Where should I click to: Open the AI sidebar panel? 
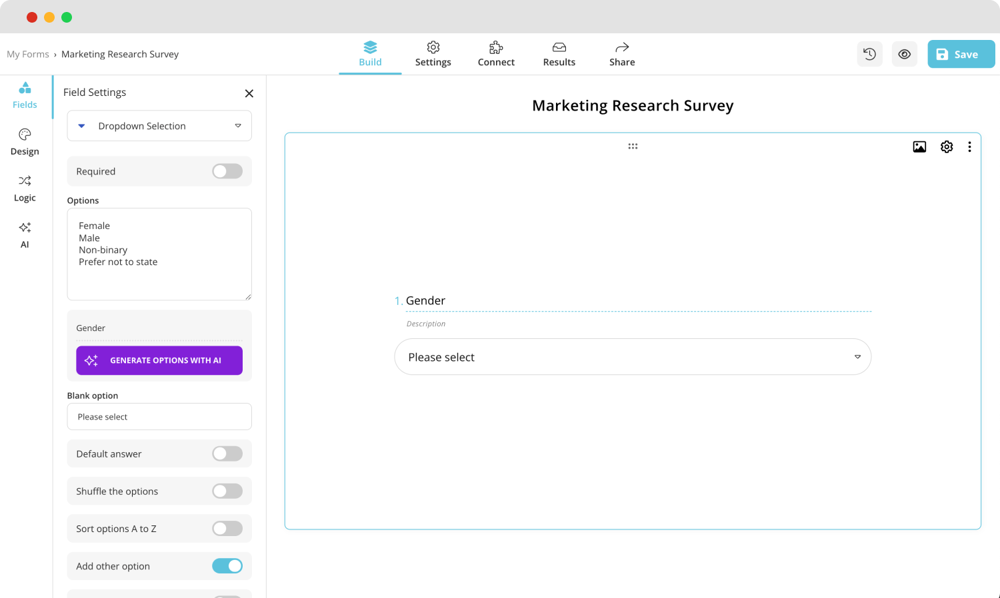[24, 234]
